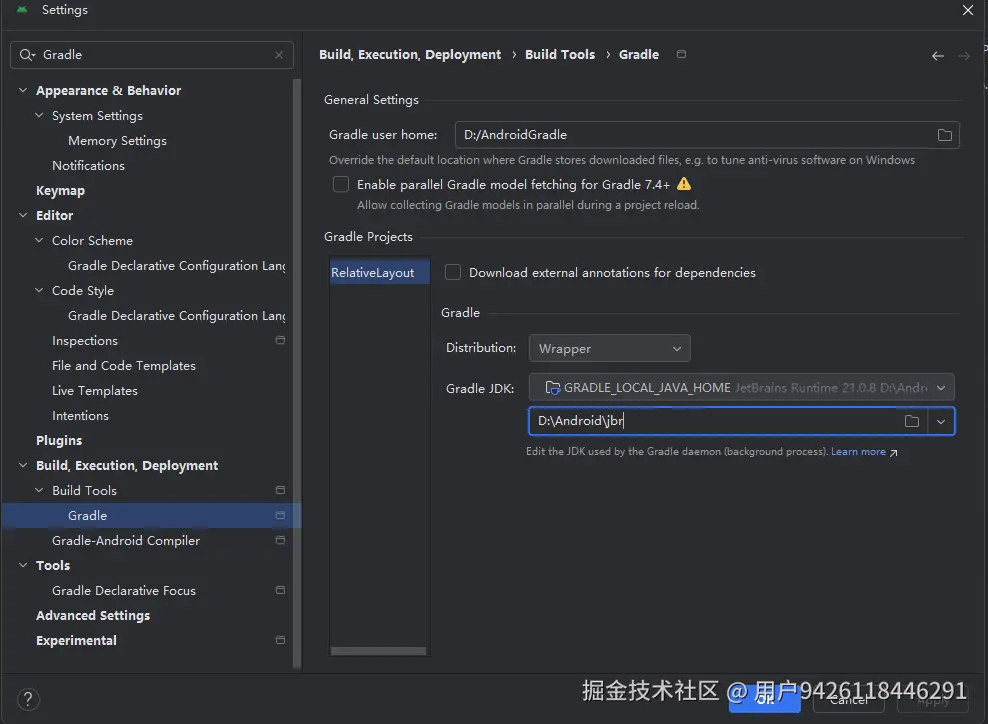Click project-level icon beside Gradle breadcrumb
Screen dimensions: 988x724
coord(681,54)
